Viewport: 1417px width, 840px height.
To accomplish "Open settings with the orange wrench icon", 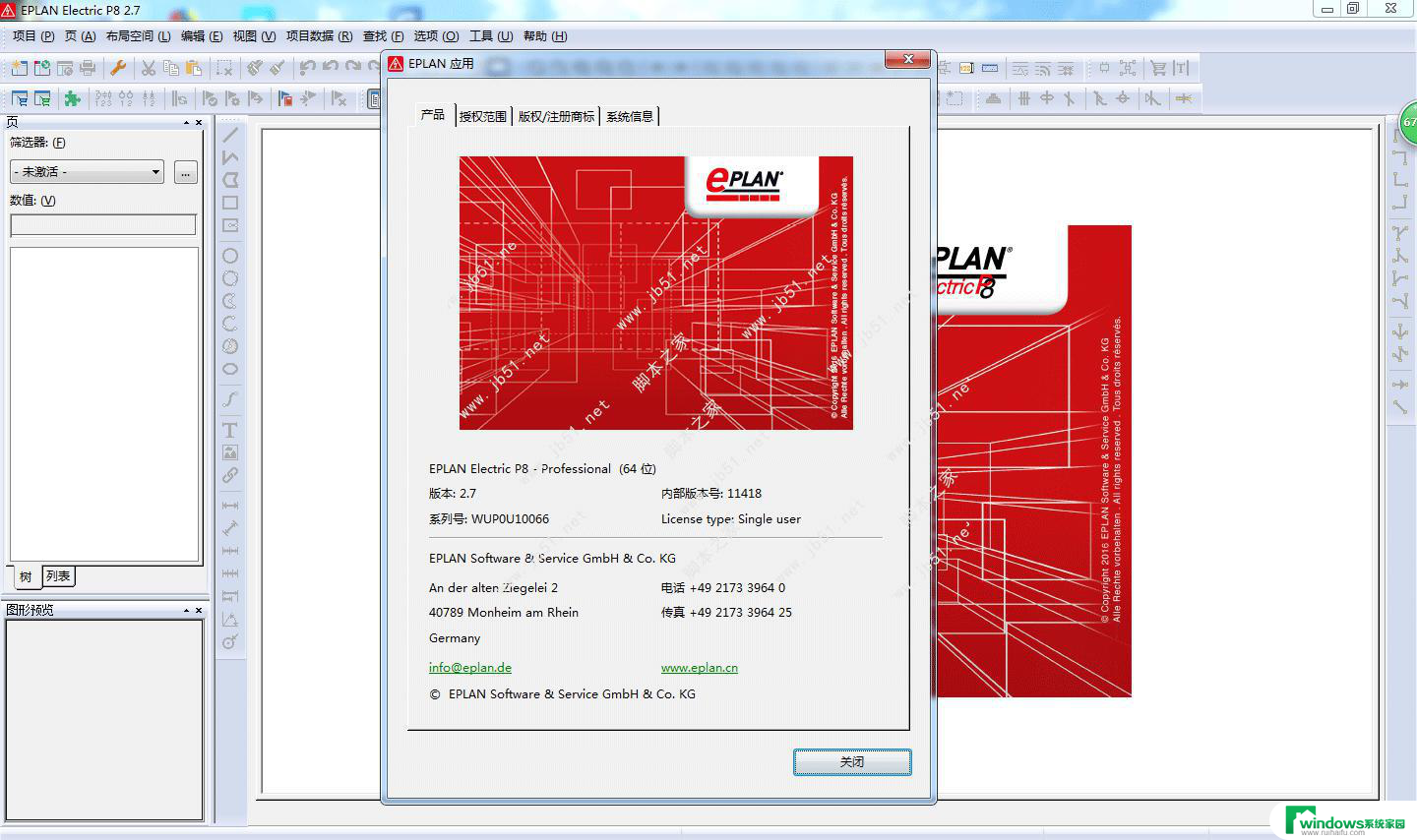I will [118, 68].
